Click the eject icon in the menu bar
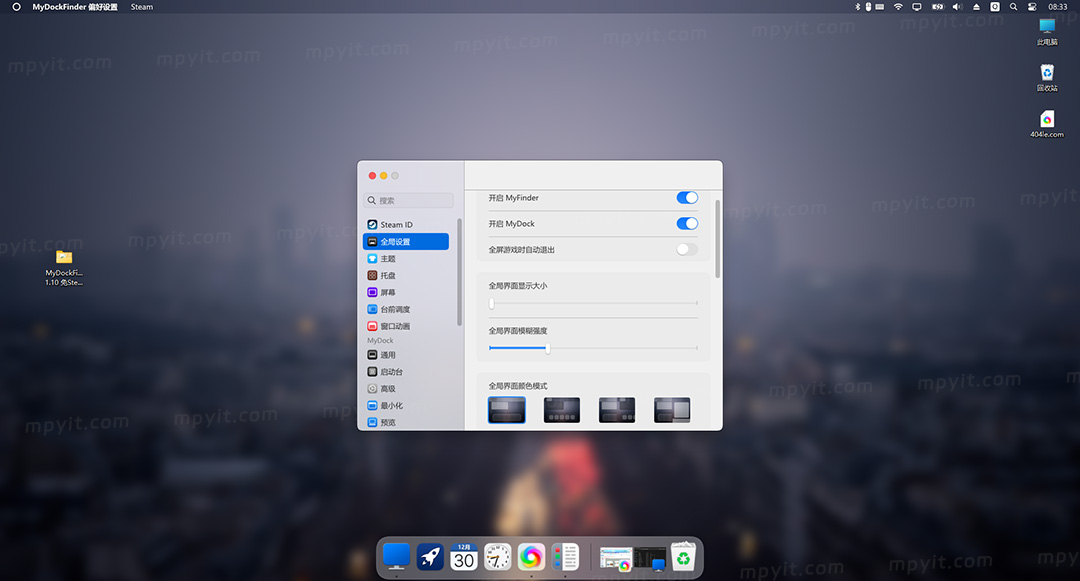The width and height of the screenshot is (1080, 581). 976,7
